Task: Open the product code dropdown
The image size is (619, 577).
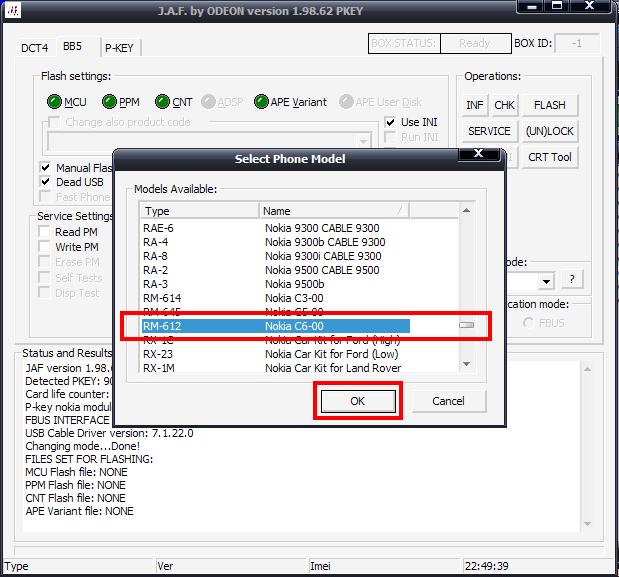Action: click(x=363, y=141)
